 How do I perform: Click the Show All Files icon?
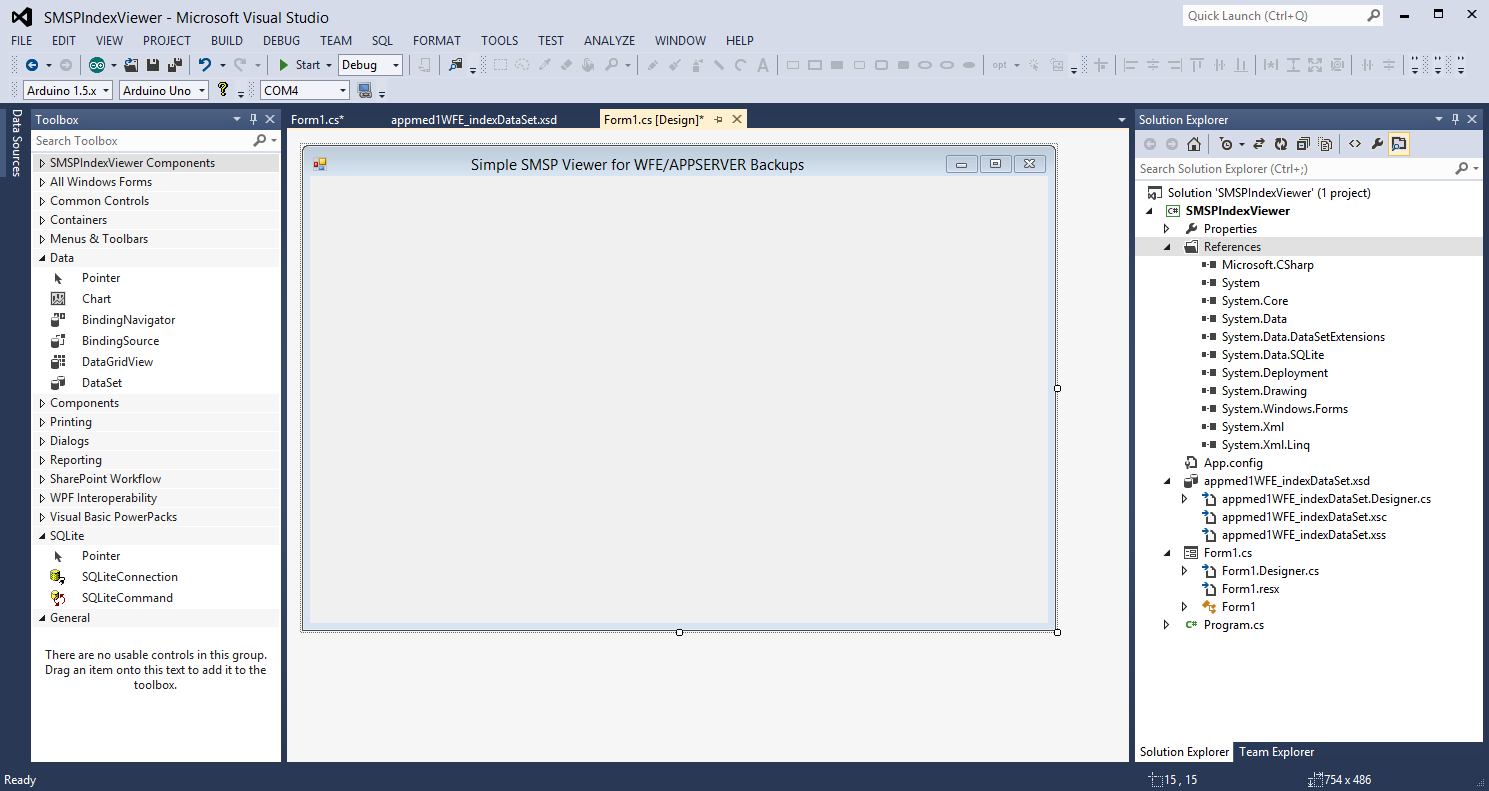click(1325, 144)
